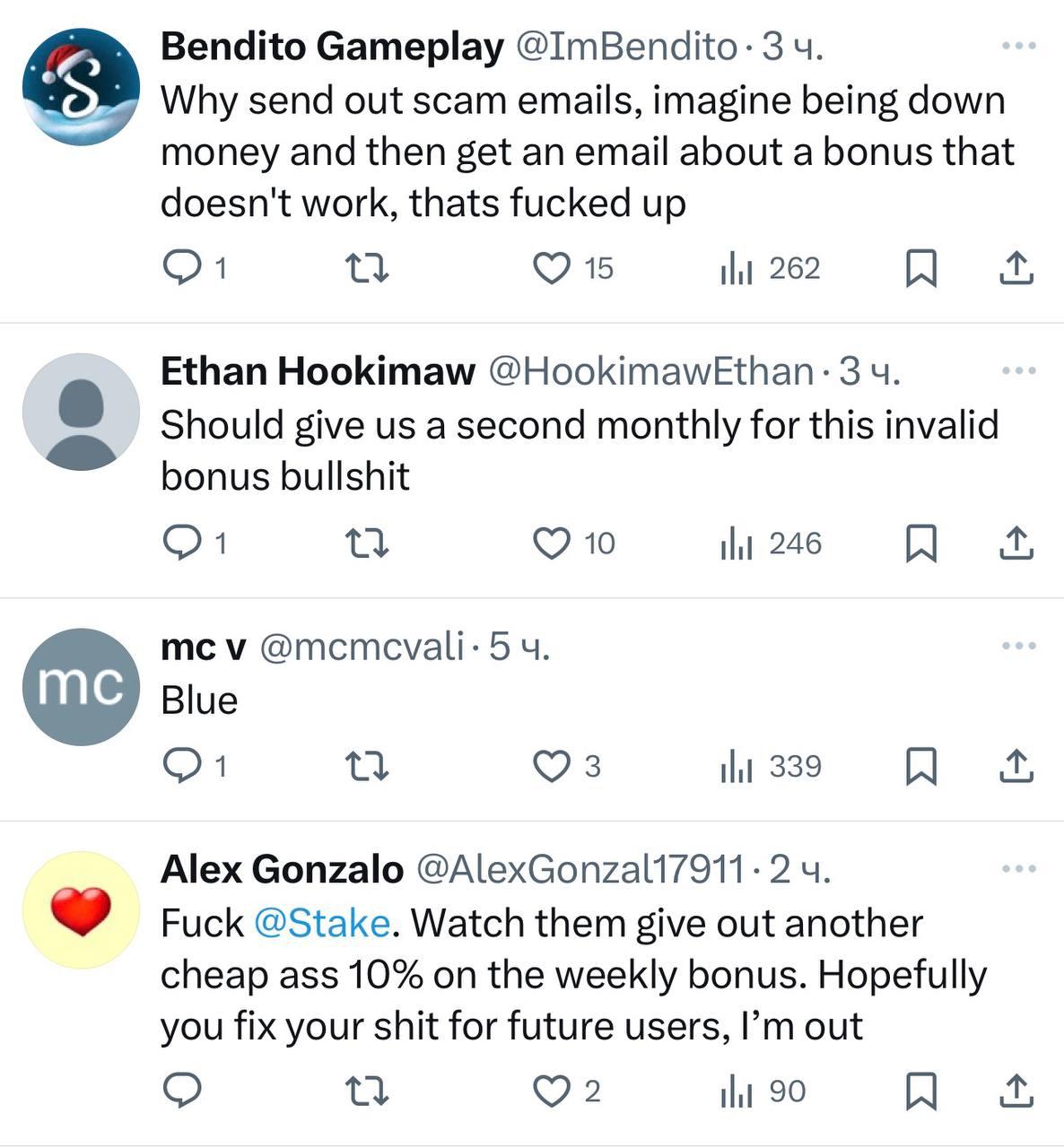Open the @Stake mention link
The image size is (1064, 1148).
click(322, 923)
